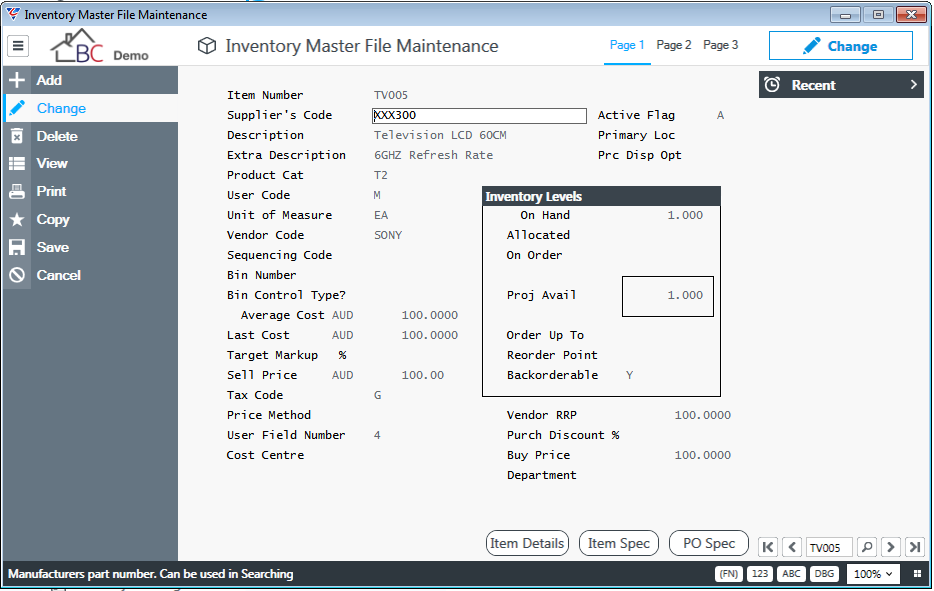Click the Average Cost value 100.0000
Viewport: 934px width, 591px height.
tap(429, 315)
